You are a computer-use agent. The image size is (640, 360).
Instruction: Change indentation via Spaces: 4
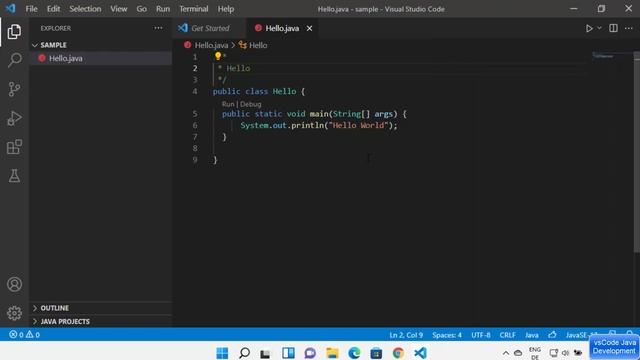pyautogui.click(x=447, y=335)
